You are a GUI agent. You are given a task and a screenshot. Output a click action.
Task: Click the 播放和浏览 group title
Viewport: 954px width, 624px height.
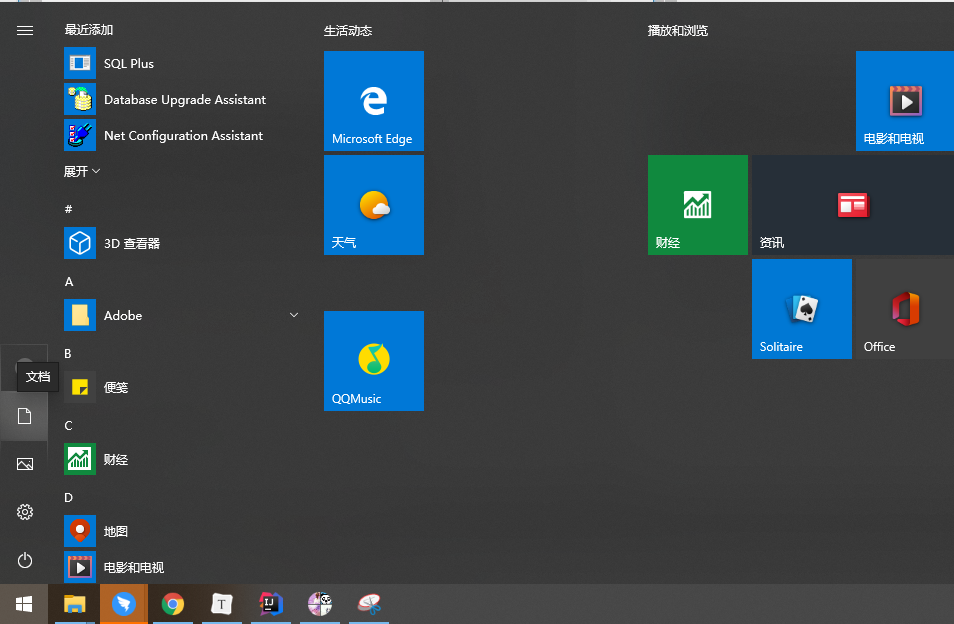(x=677, y=30)
